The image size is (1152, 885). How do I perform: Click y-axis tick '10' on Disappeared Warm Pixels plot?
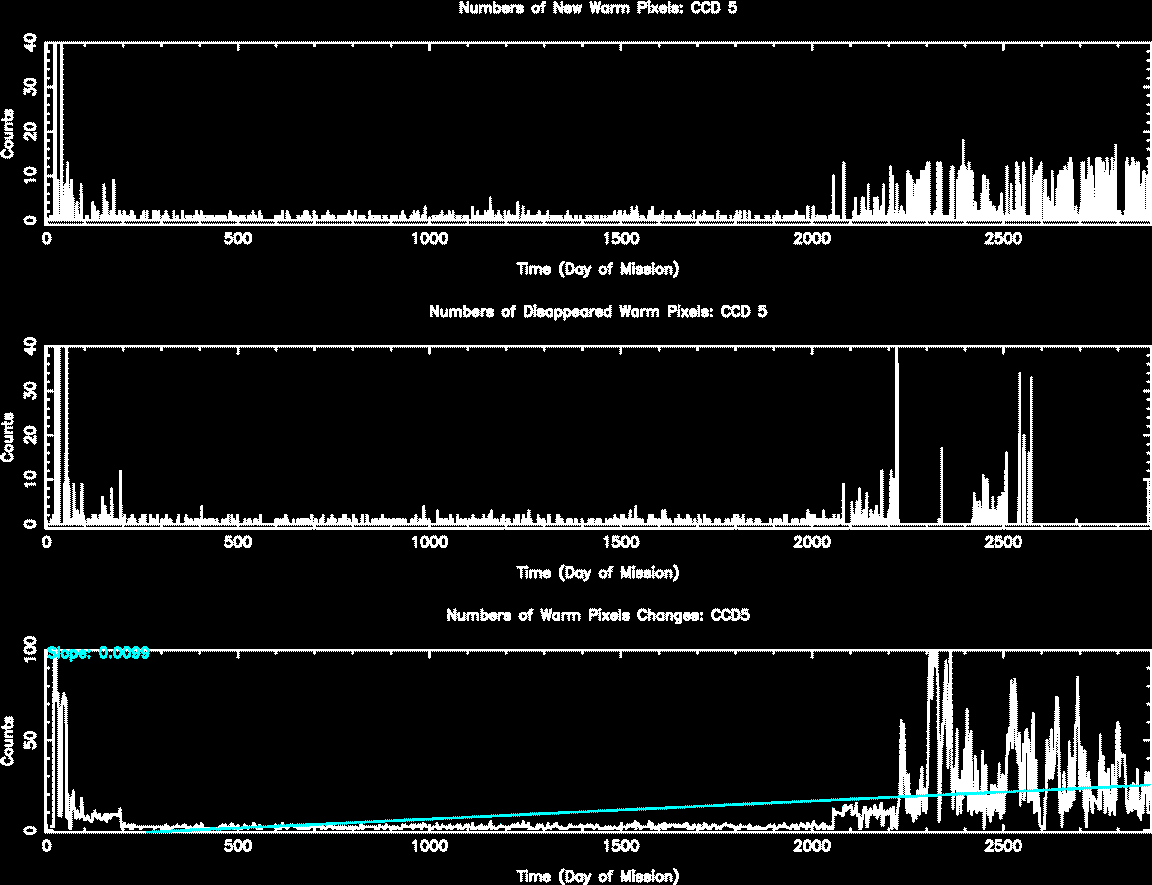coord(30,479)
